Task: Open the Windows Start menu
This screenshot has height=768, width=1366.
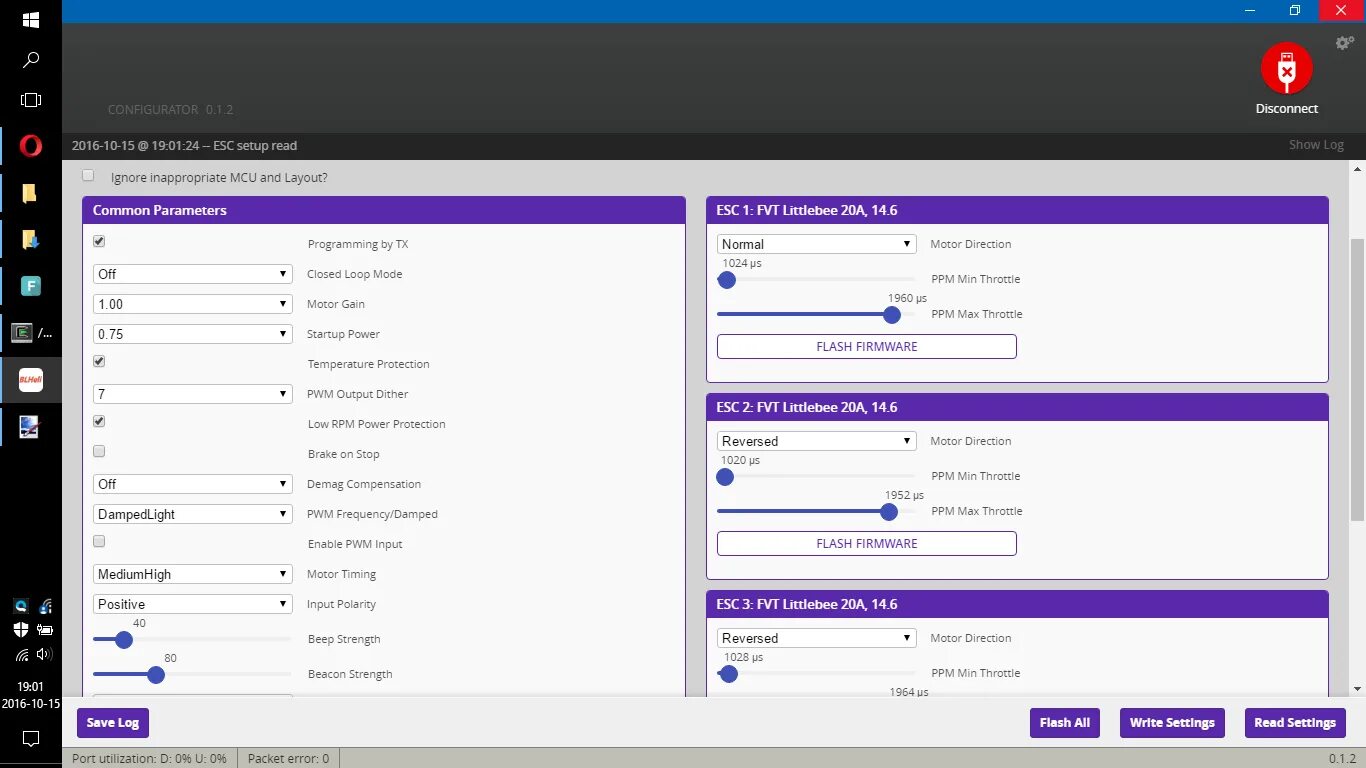Action: pyautogui.click(x=31, y=20)
